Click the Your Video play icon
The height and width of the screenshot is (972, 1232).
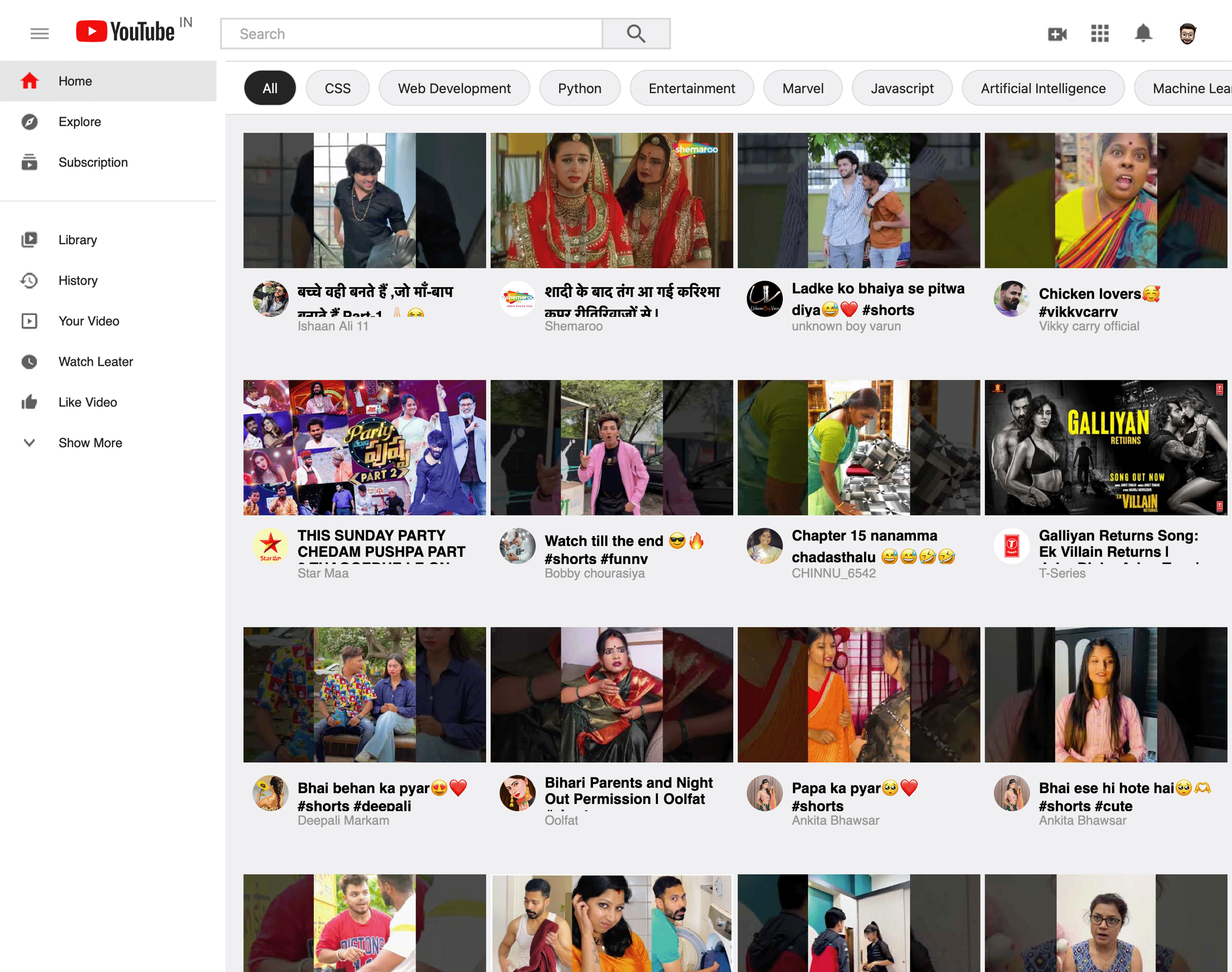tap(30, 321)
